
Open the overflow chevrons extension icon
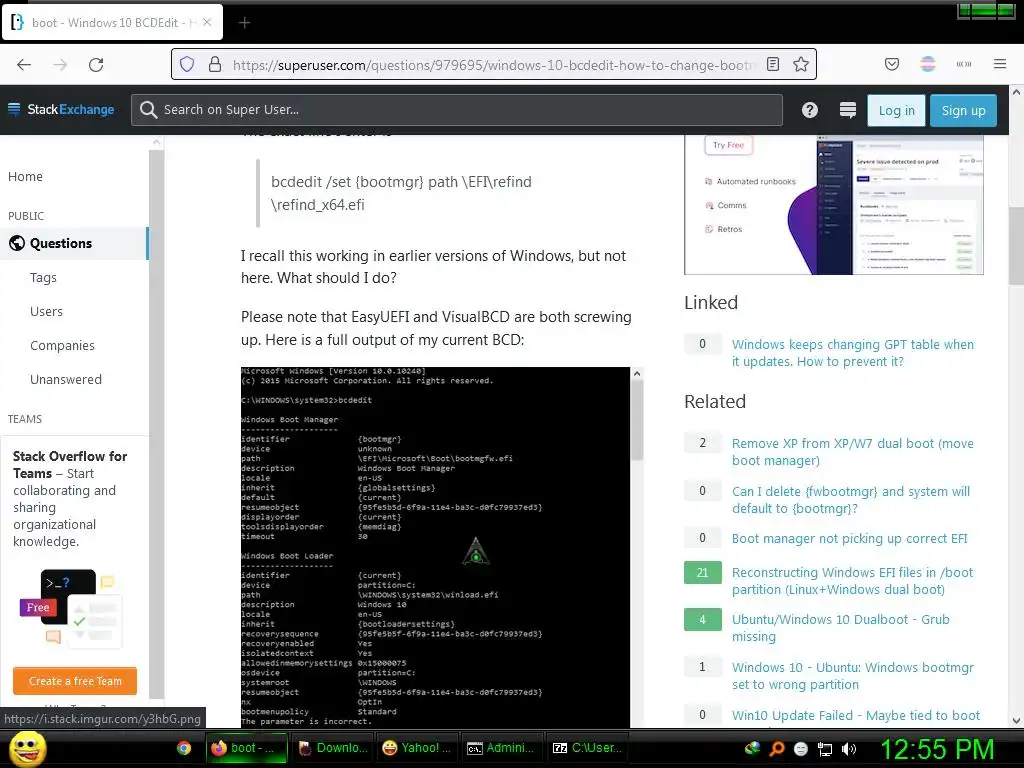pos(964,64)
